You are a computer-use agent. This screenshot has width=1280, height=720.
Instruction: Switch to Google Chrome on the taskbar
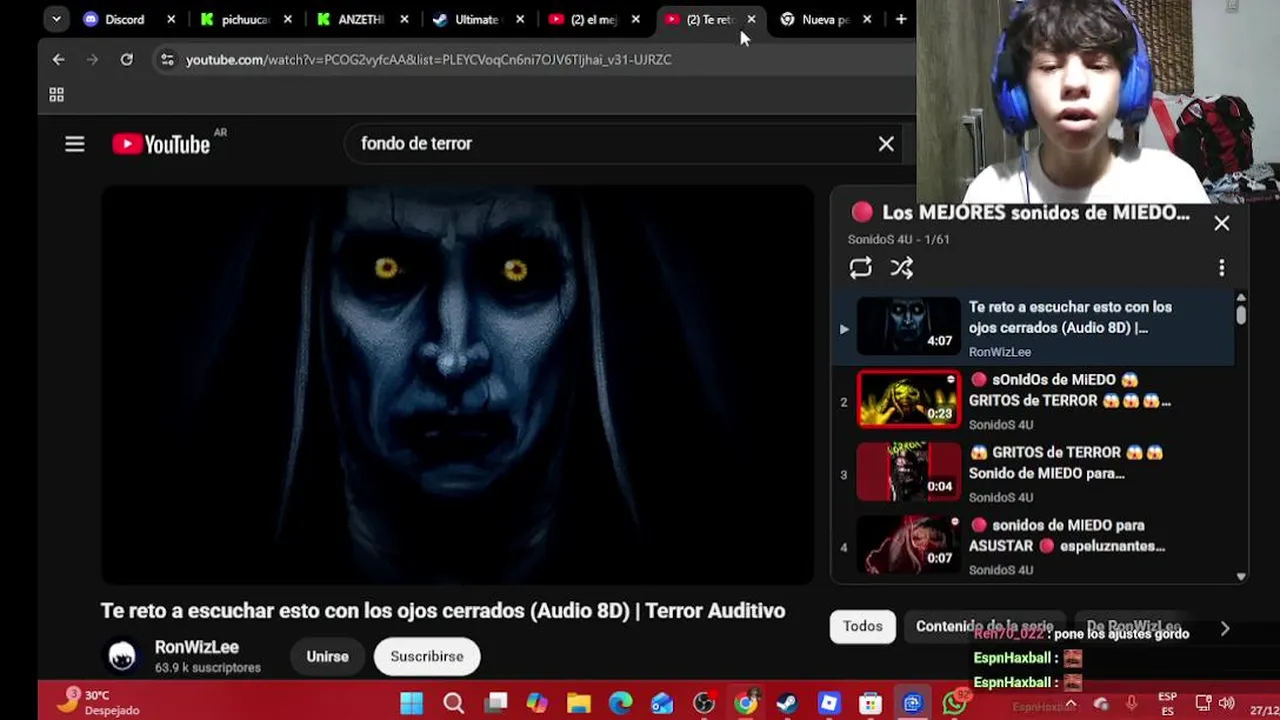746,703
